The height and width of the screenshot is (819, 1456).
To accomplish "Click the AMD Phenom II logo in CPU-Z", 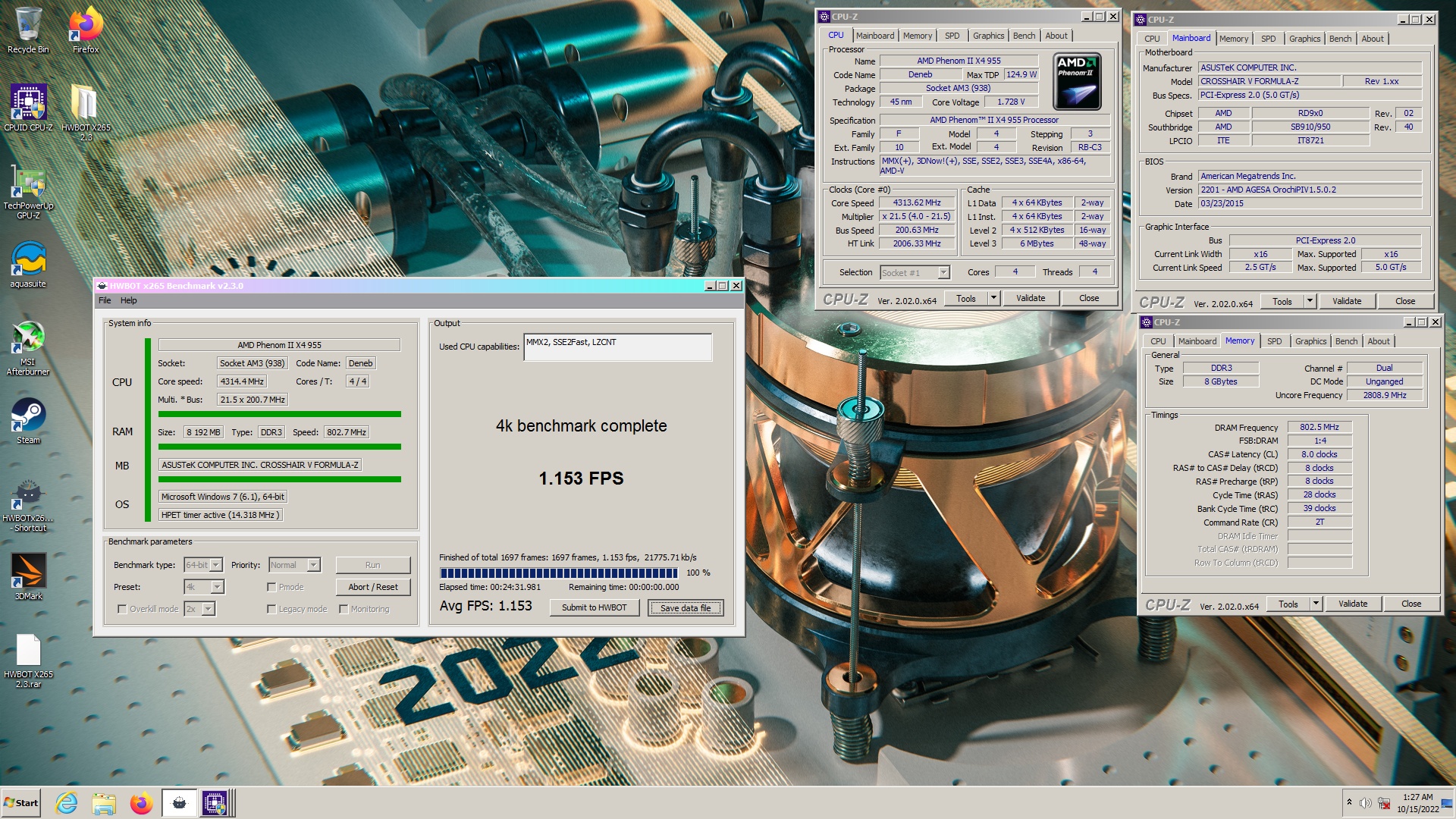I will (1077, 81).
